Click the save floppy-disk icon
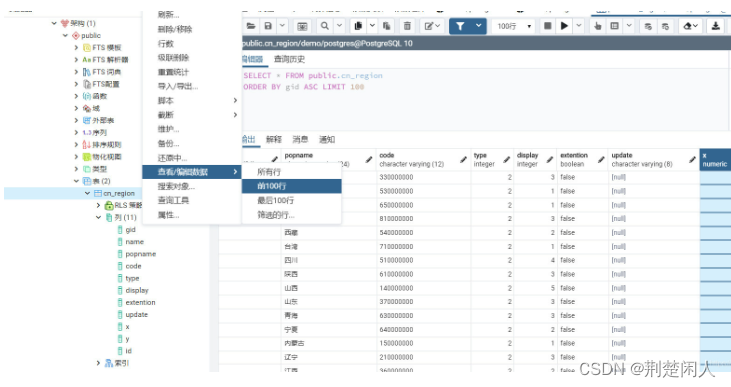This screenshot has height=387, width=731. pyautogui.click(x=268, y=26)
